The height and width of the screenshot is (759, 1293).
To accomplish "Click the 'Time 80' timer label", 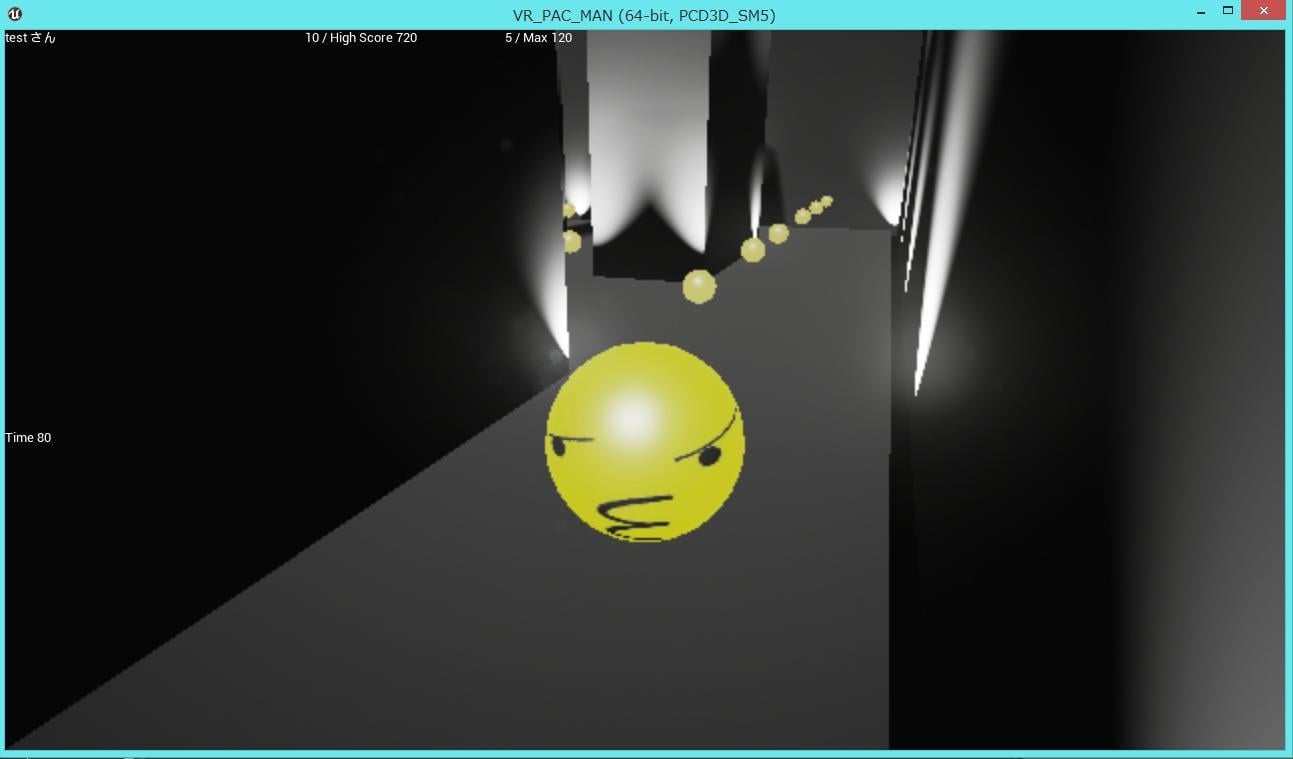I will pos(28,438).
